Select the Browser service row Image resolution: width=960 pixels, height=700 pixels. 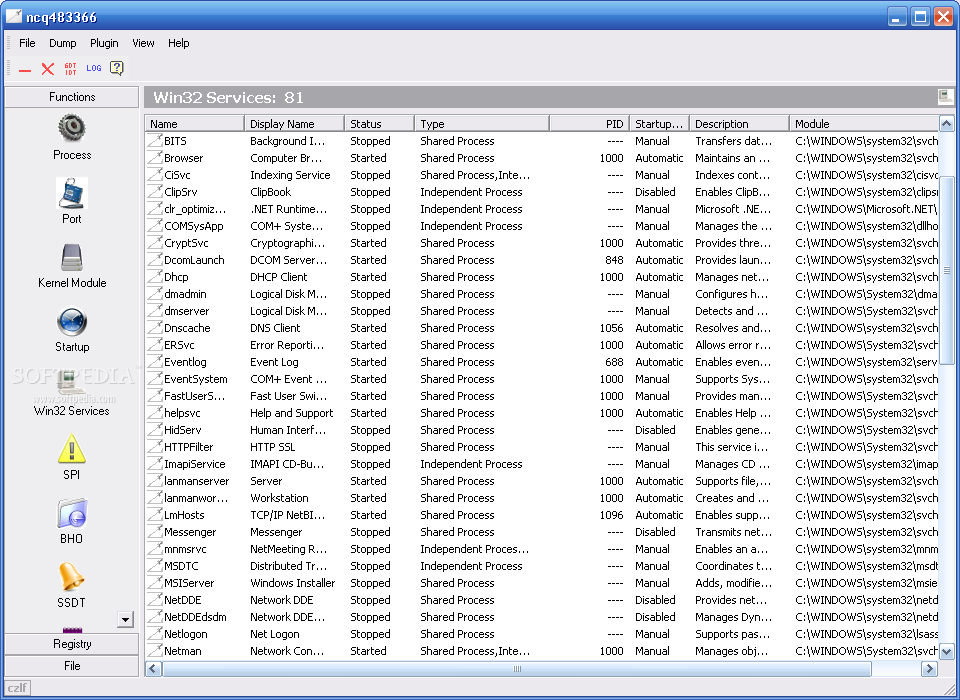542,158
